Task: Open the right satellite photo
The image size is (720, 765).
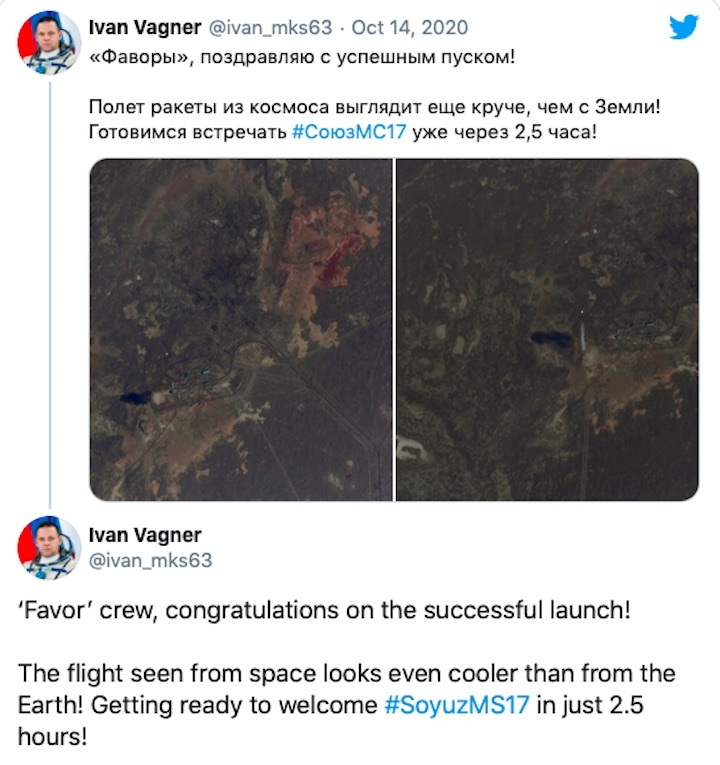Action: tap(548, 329)
